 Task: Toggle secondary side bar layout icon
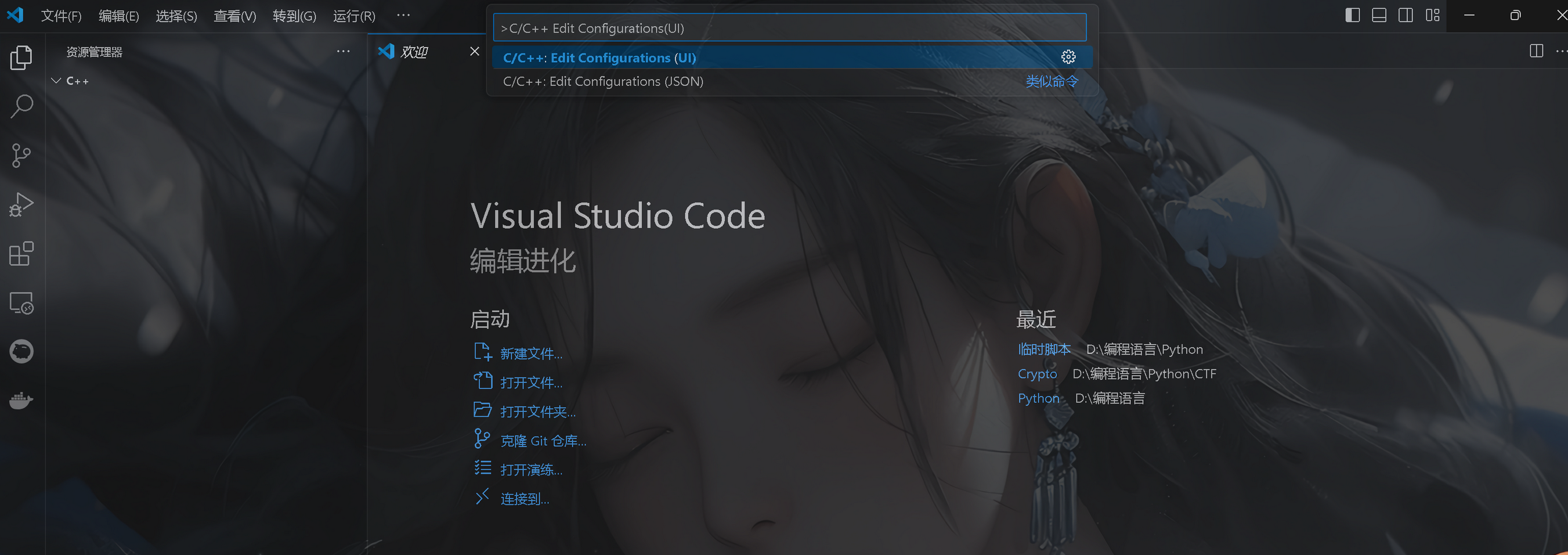[x=1406, y=15]
